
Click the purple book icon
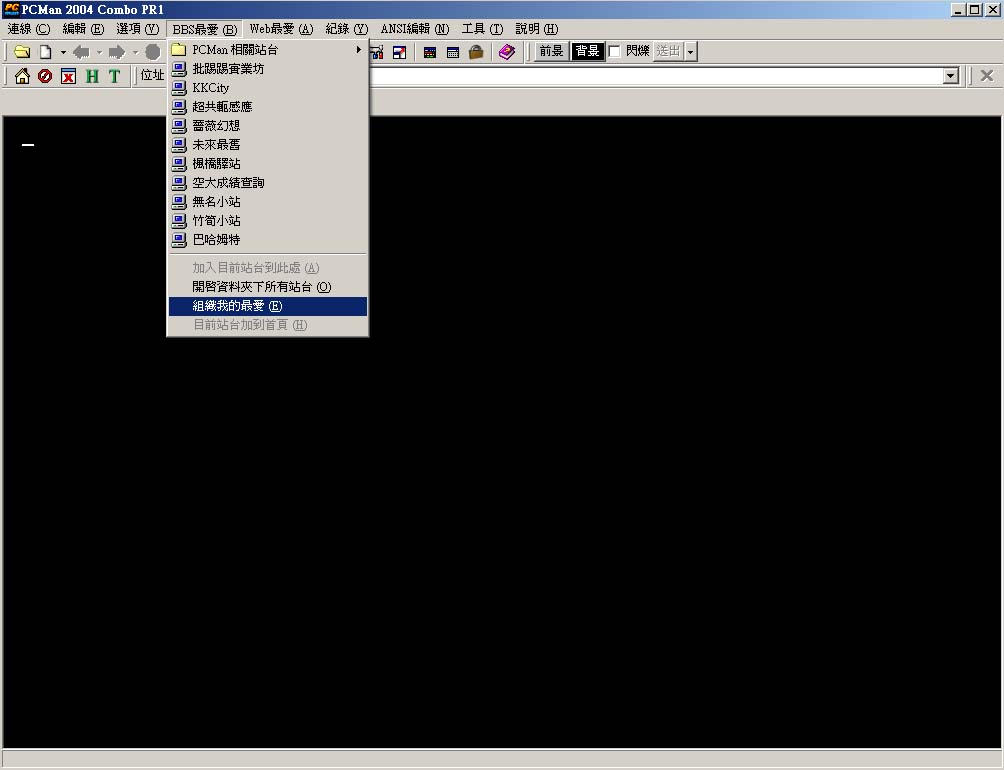coord(507,52)
